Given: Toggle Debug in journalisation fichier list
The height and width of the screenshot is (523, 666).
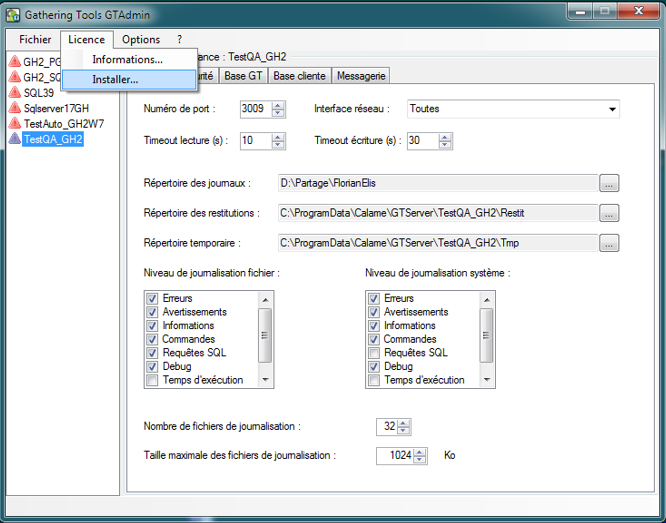Looking at the screenshot, I should coord(152,366).
